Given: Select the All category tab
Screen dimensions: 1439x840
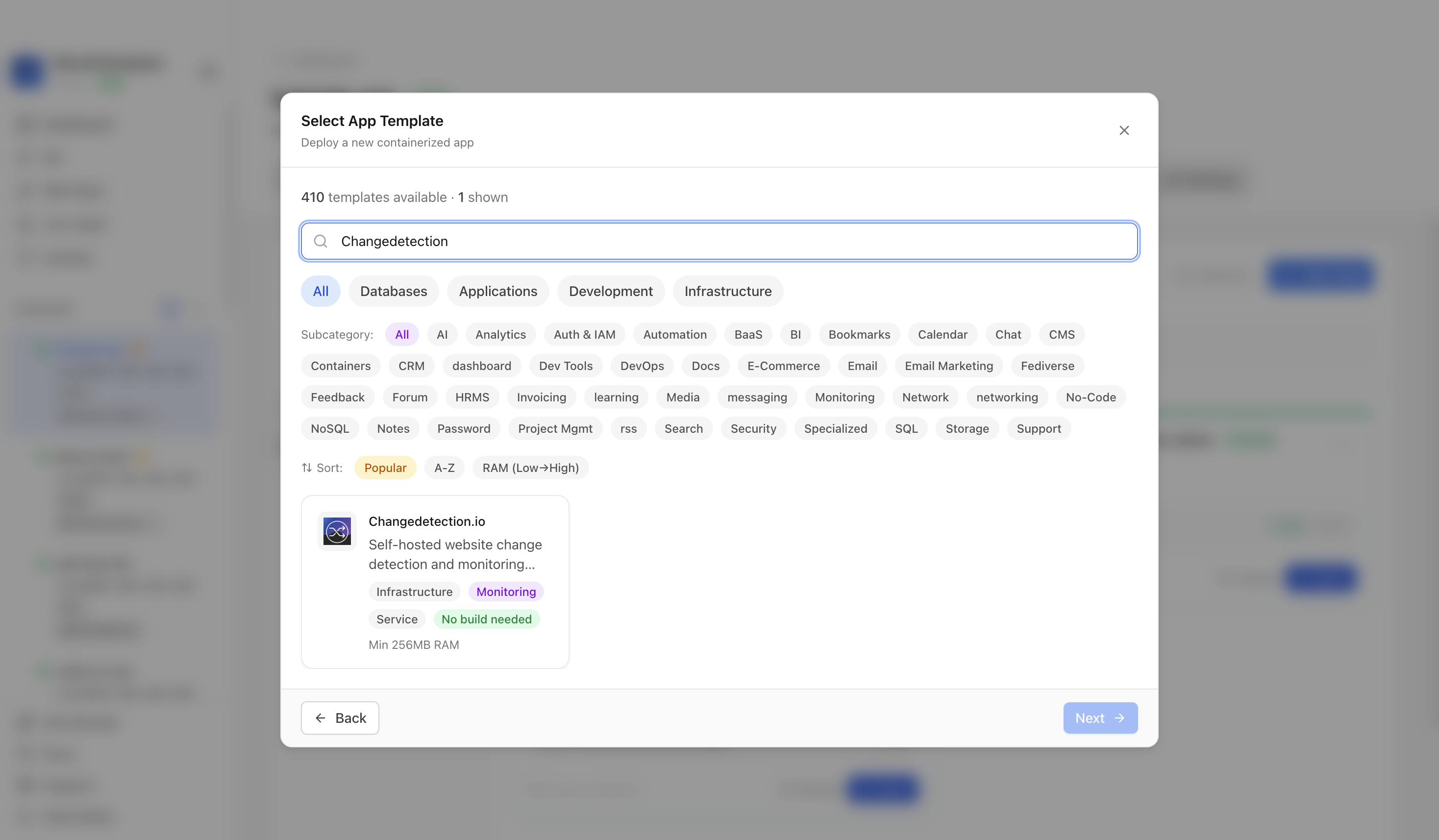Looking at the screenshot, I should [x=321, y=291].
